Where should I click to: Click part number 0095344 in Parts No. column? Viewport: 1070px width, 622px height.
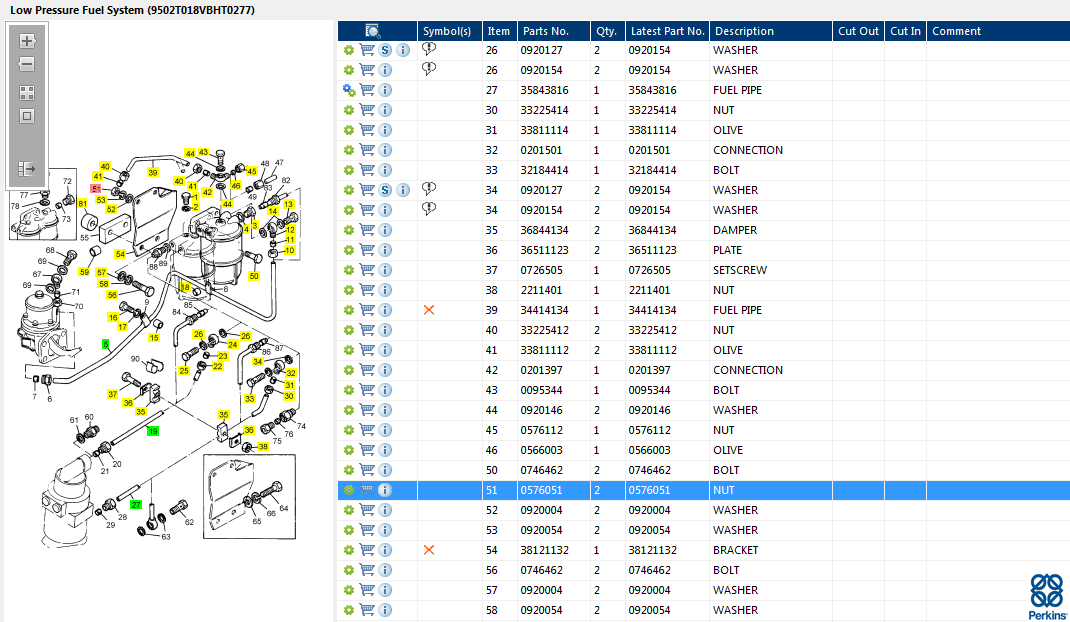541,390
